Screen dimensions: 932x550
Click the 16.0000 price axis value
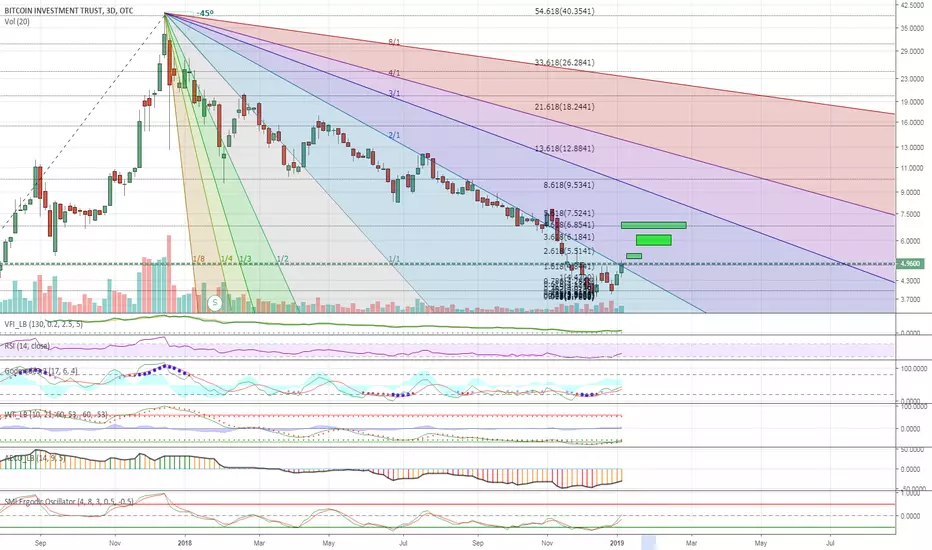(912, 123)
